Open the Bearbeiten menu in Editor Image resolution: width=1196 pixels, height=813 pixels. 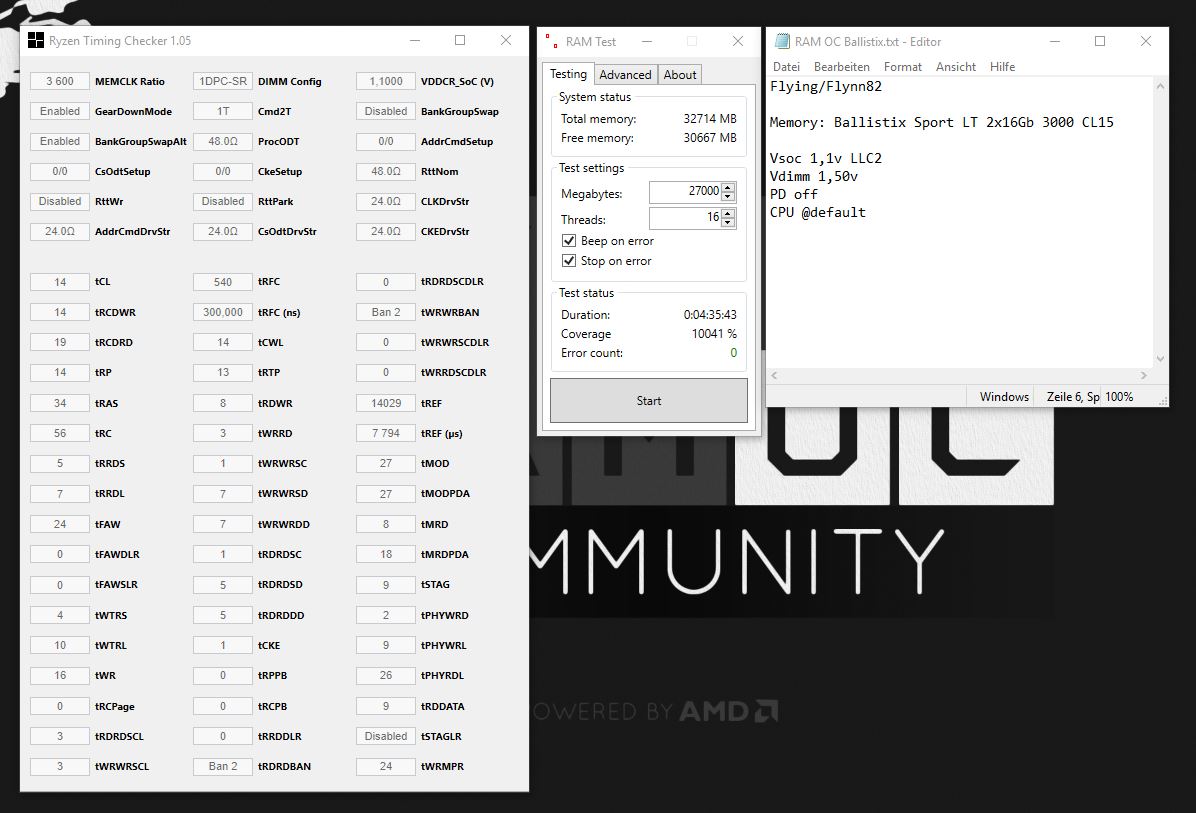841,67
